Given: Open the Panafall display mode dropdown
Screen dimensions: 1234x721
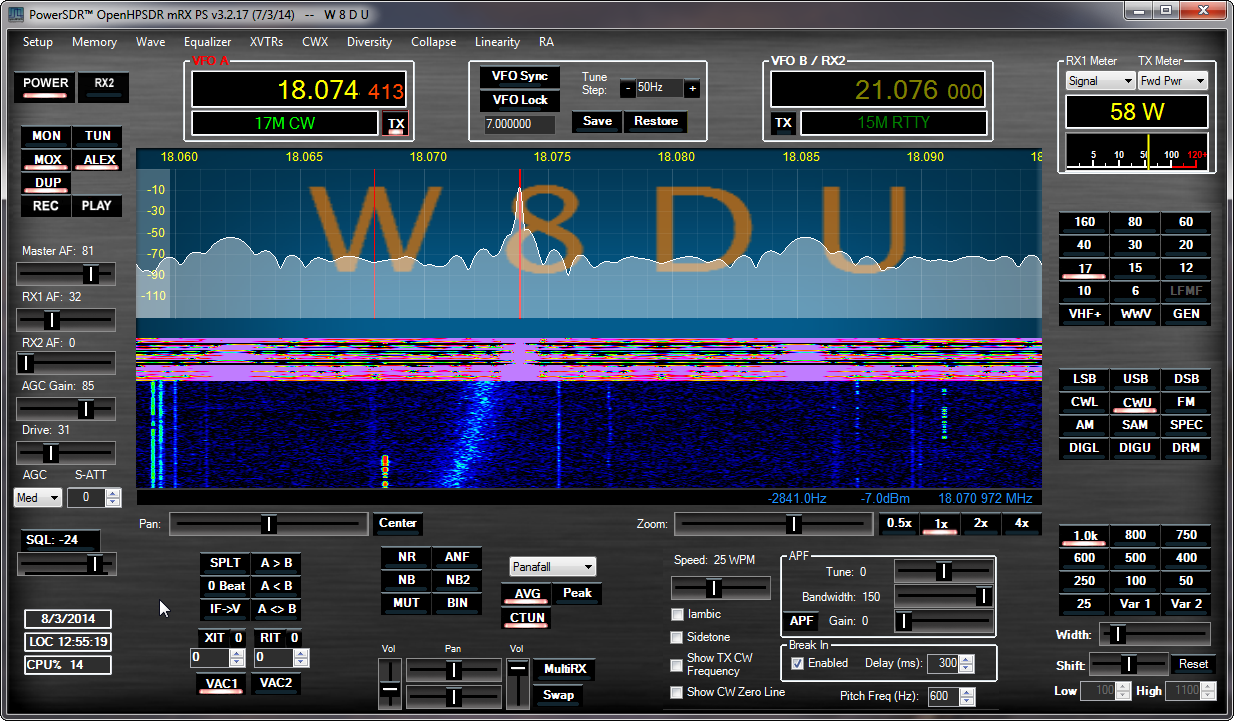Looking at the screenshot, I should 552,567.
